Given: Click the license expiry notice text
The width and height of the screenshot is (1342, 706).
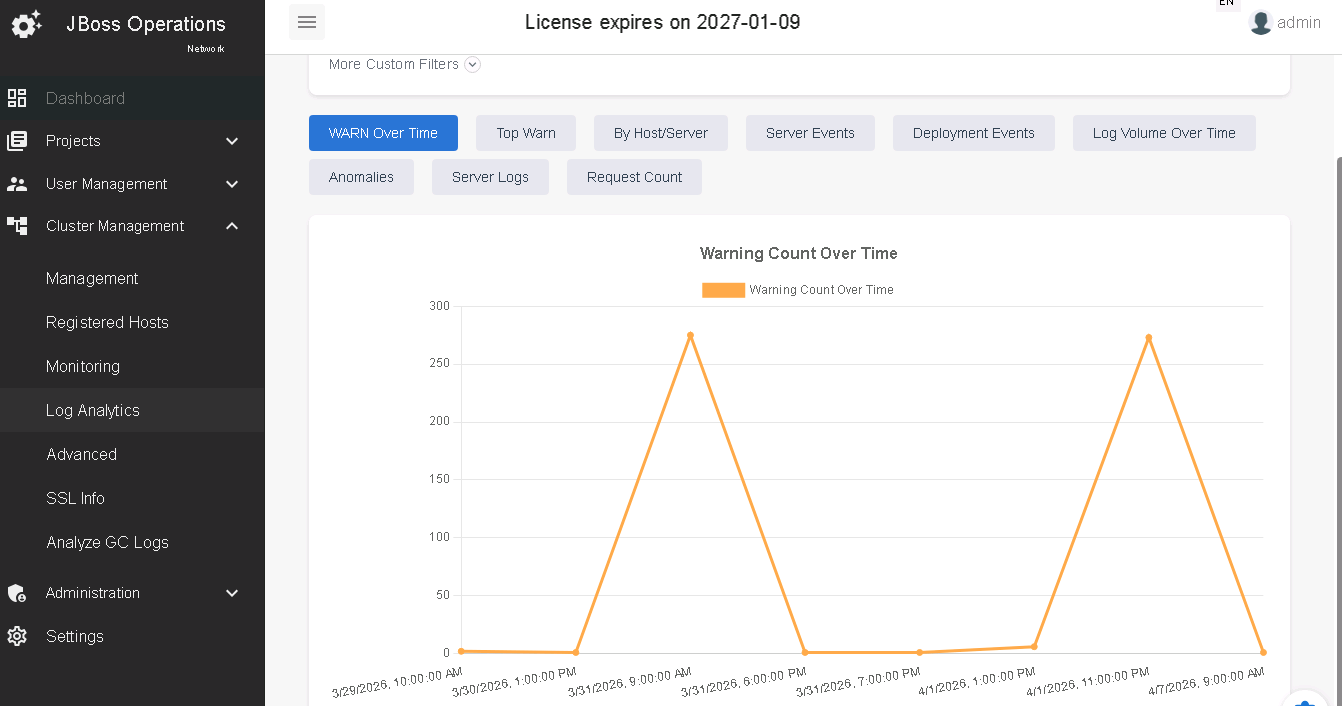Looking at the screenshot, I should pos(663,22).
